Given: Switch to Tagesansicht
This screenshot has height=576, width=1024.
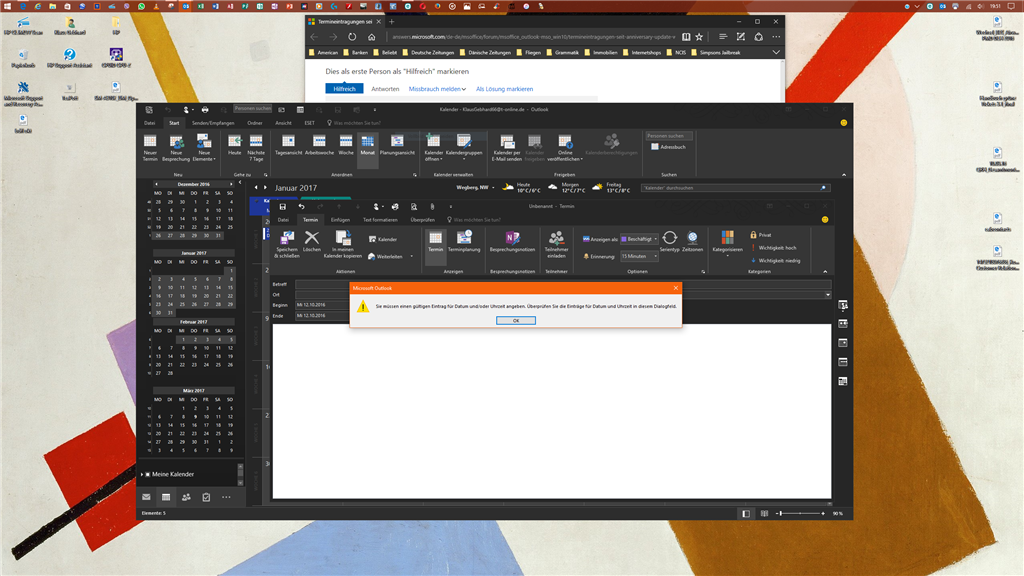Looking at the screenshot, I should (x=288, y=145).
